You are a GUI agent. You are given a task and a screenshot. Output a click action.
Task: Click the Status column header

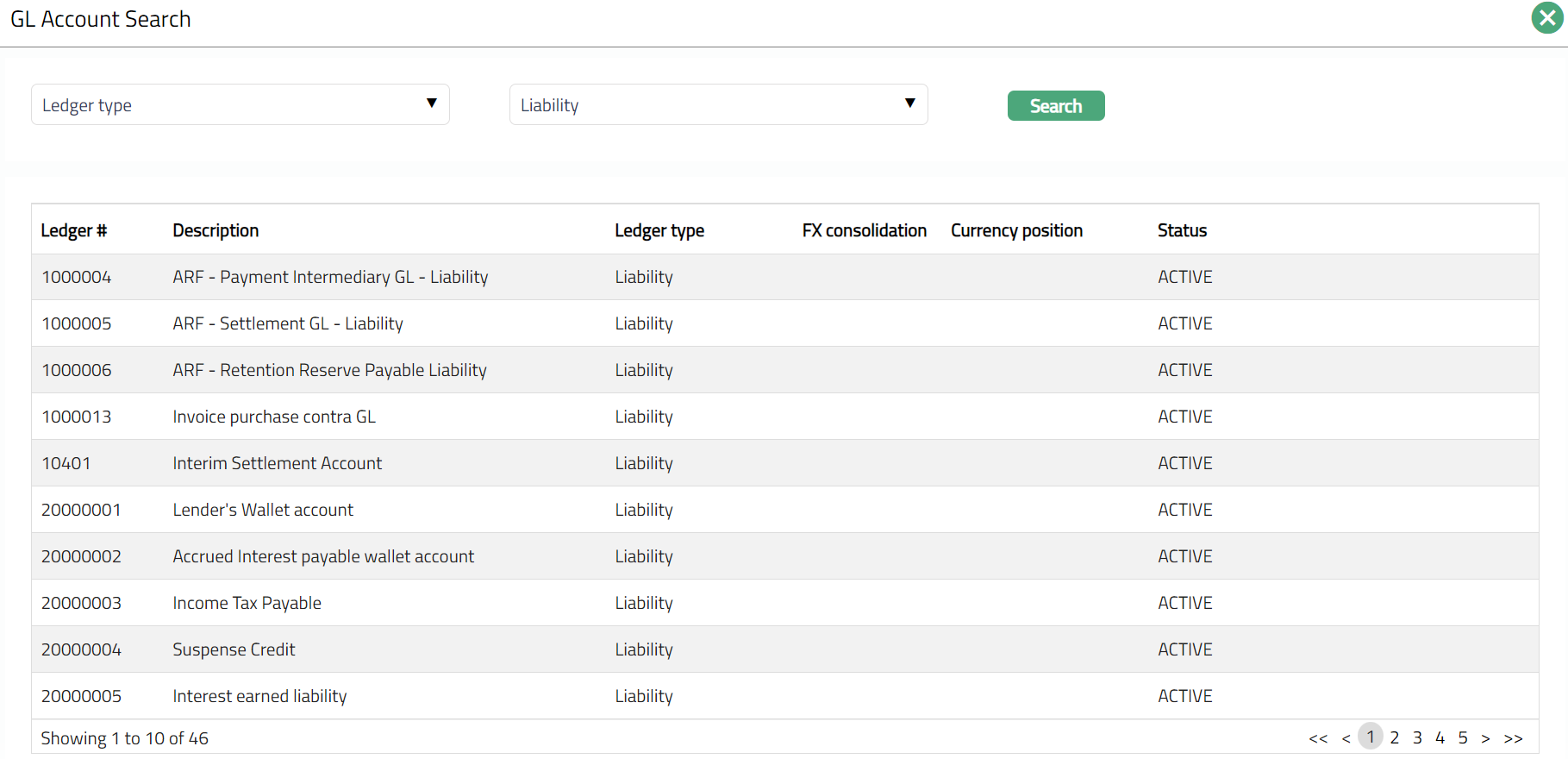point(1182,230)
